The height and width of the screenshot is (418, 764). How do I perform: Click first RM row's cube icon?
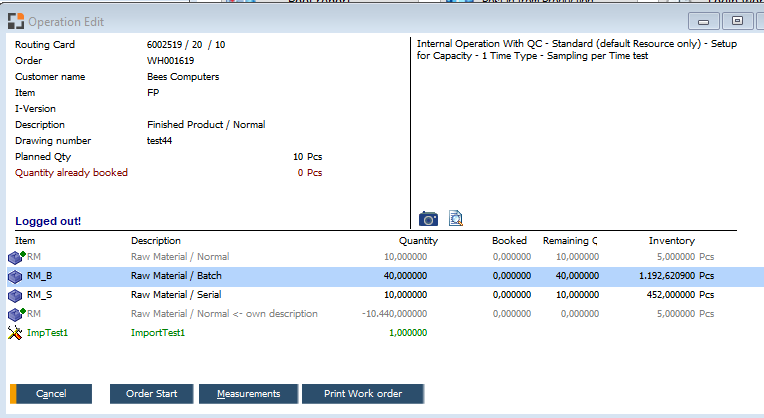(x=15, y=257)
